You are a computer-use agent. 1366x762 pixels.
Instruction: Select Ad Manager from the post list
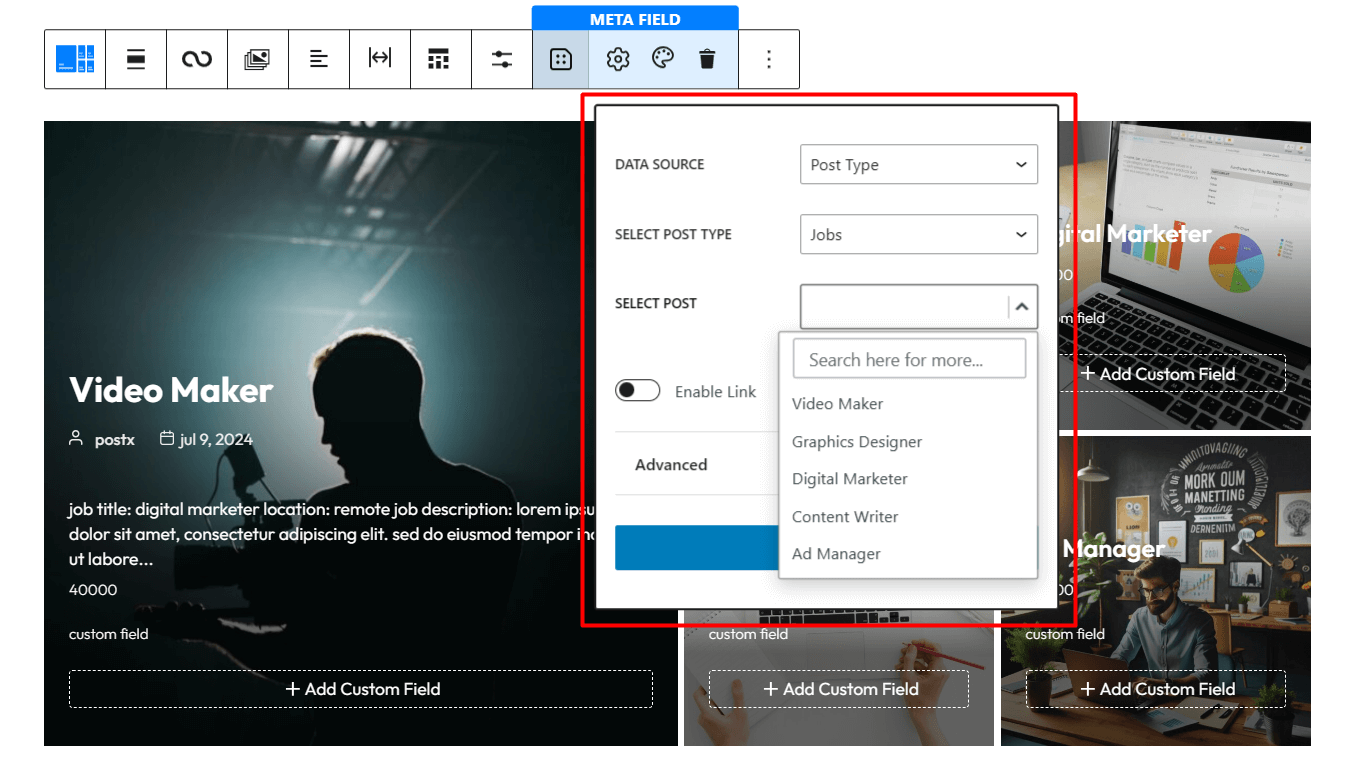(x=836, y=553)
